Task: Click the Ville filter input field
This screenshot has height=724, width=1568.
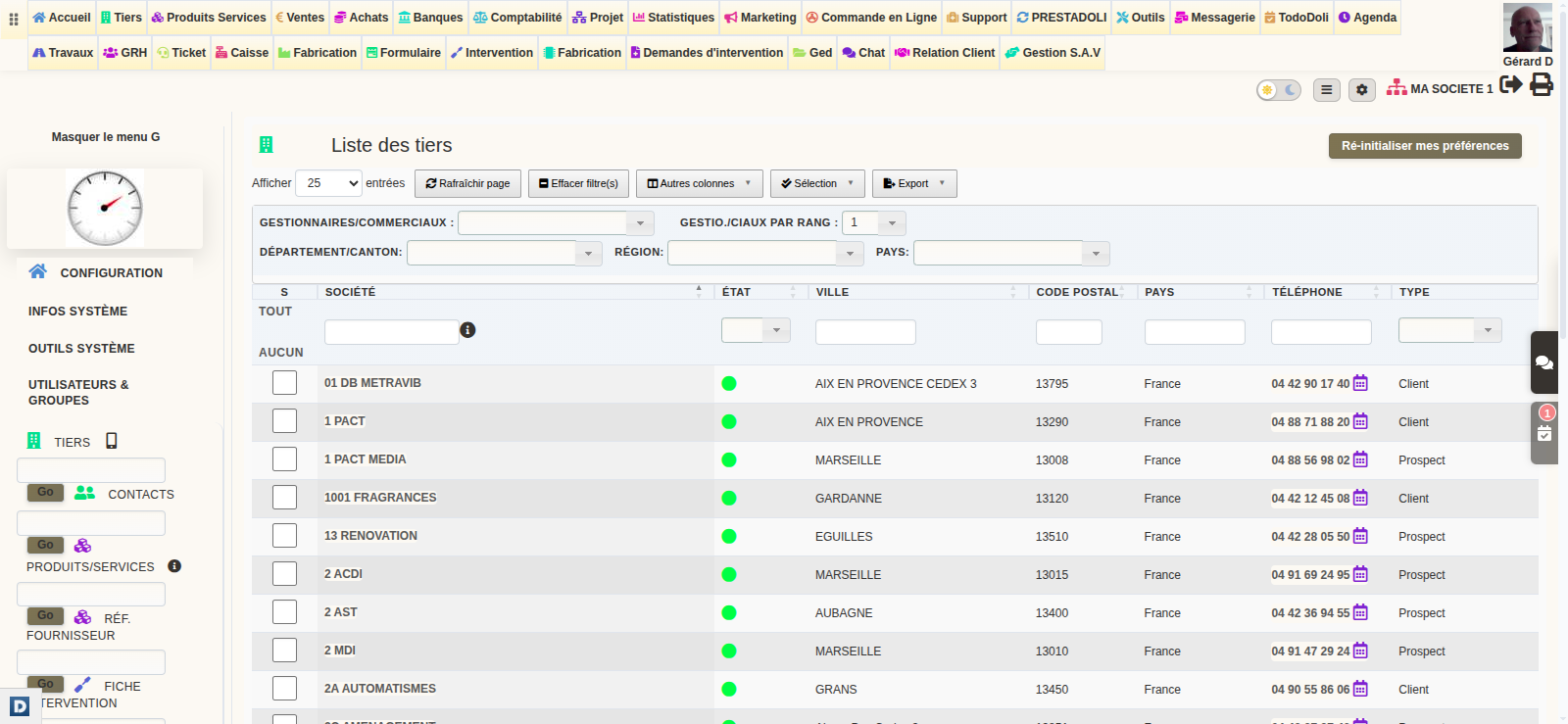Action: [865, 332]
